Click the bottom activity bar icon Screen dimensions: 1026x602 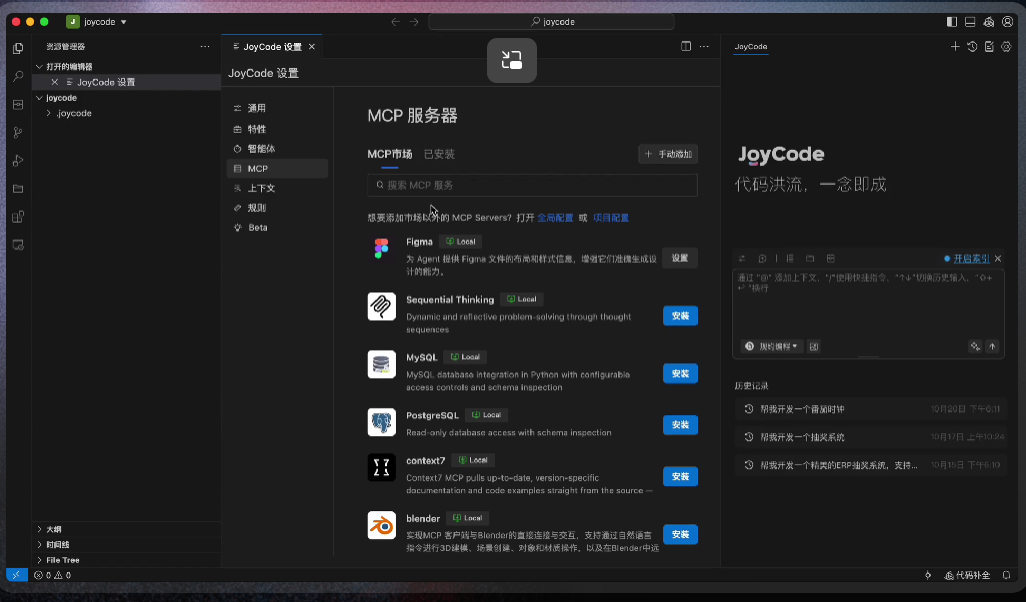(18, 245)
